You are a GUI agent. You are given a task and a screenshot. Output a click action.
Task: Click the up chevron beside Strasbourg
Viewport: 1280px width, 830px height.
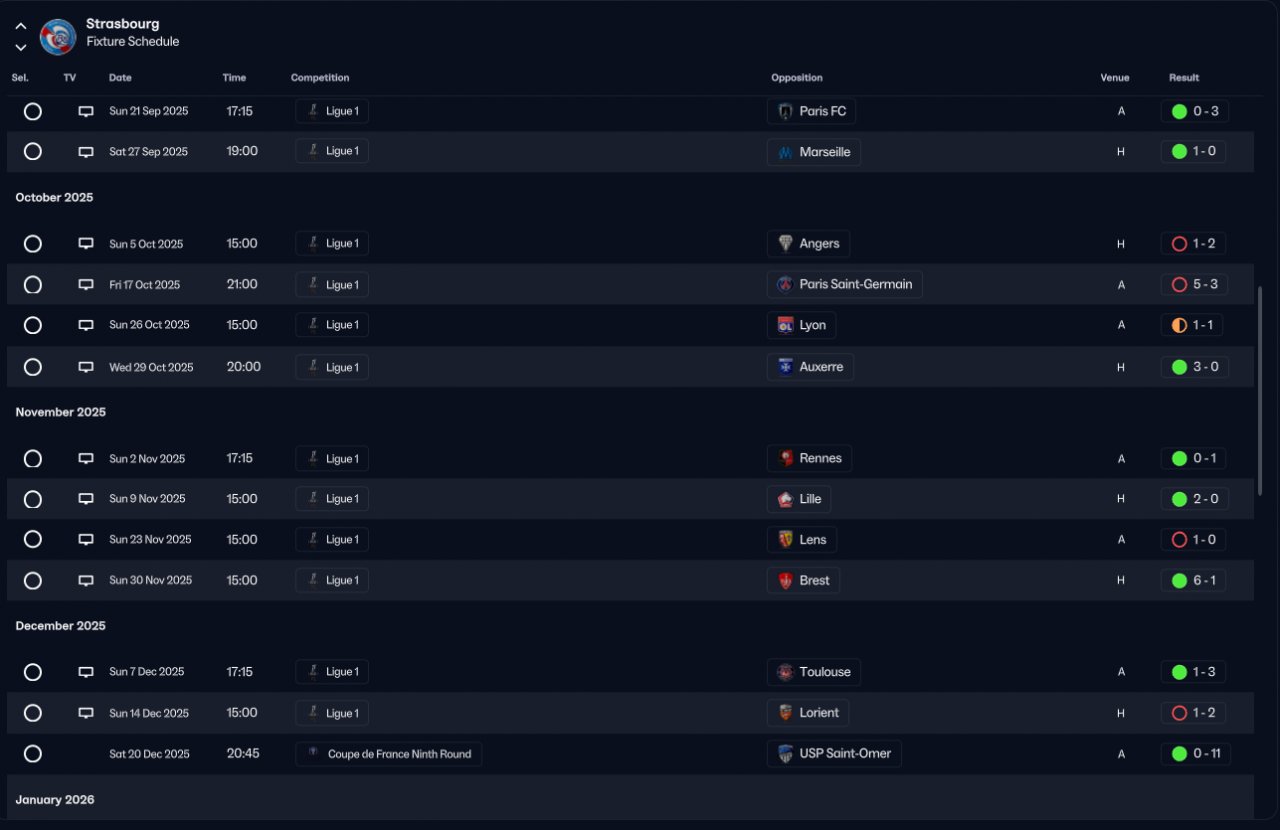pos(21,26)
